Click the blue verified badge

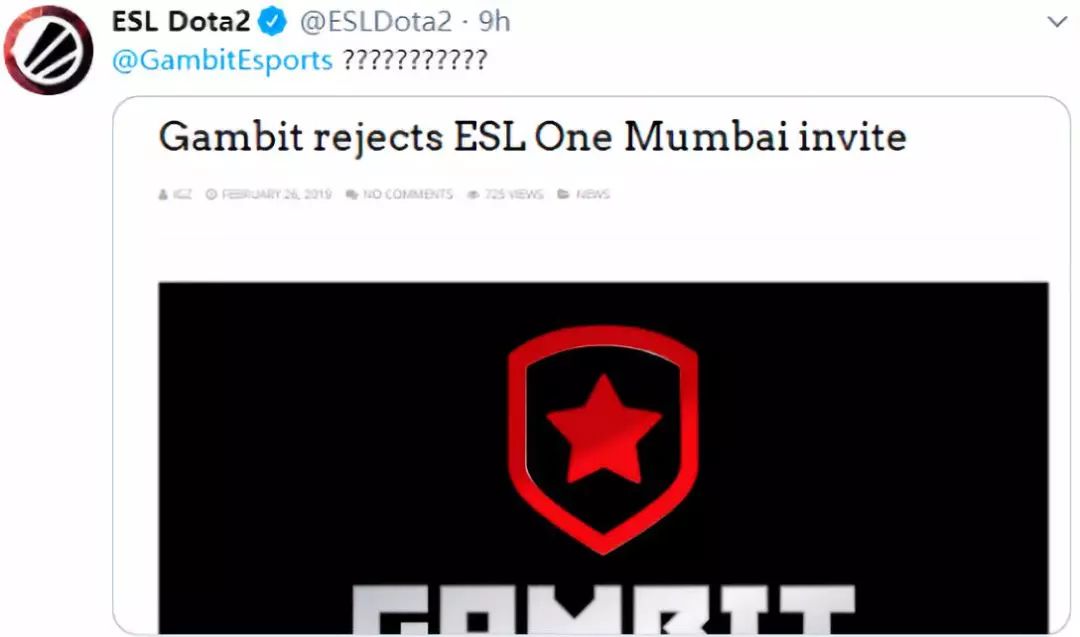[x=272, y=22]
